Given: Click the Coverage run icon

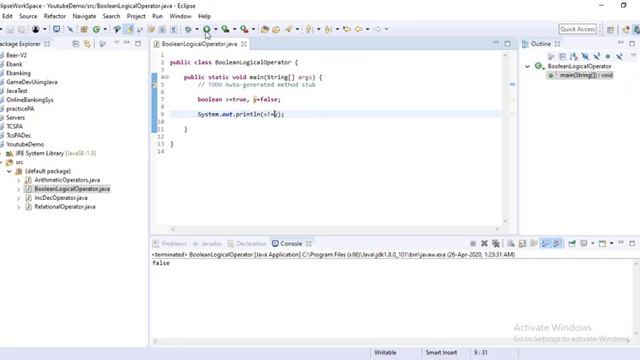Looking at the screenshot, I should pyautogui.click(x=225, y=29).
